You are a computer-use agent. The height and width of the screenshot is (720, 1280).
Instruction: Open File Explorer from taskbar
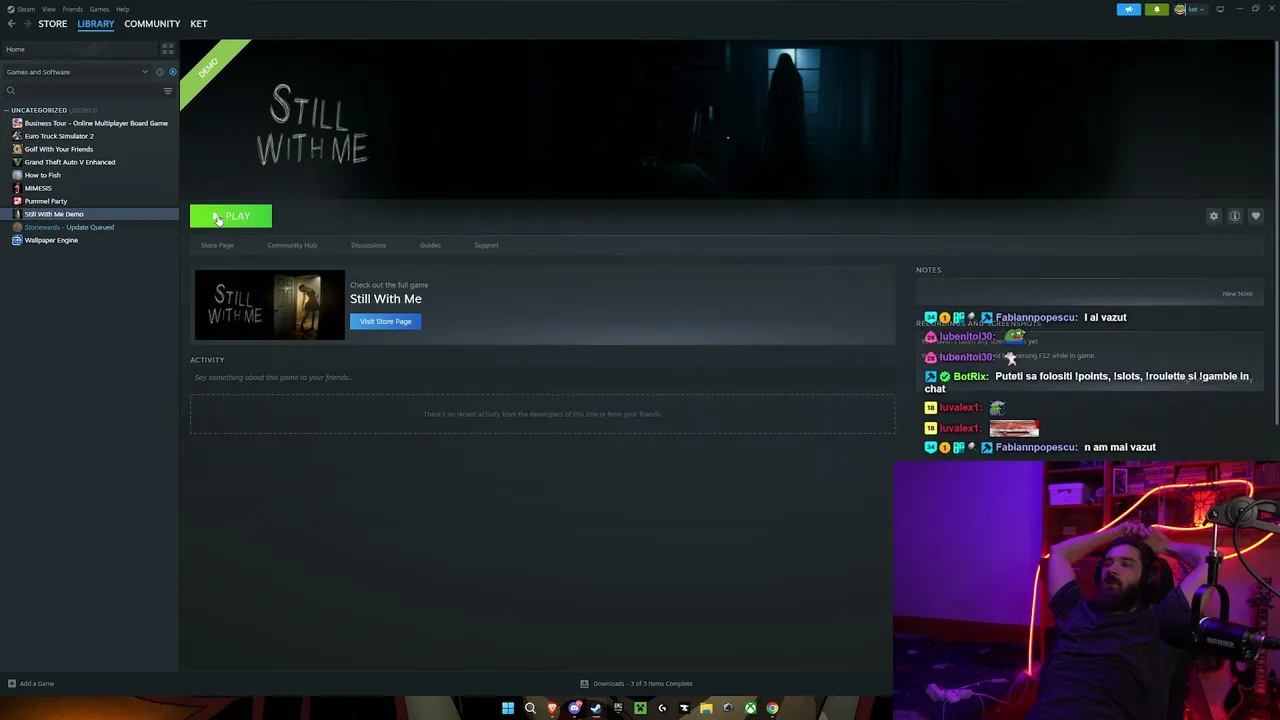pyautogui.click(x=706, y=708)
